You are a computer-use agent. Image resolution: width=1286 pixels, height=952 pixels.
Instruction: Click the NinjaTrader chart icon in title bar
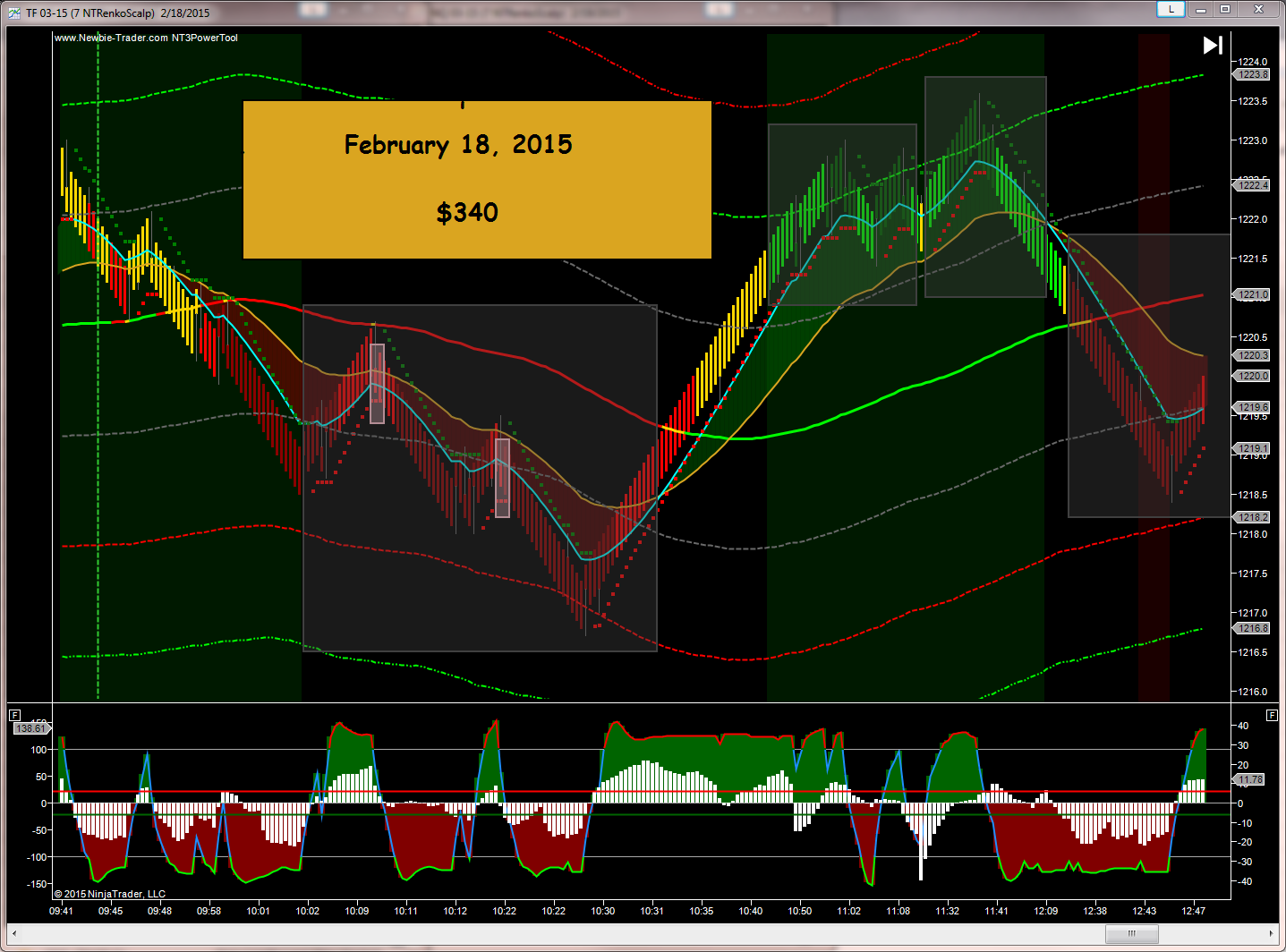[14, 13]
